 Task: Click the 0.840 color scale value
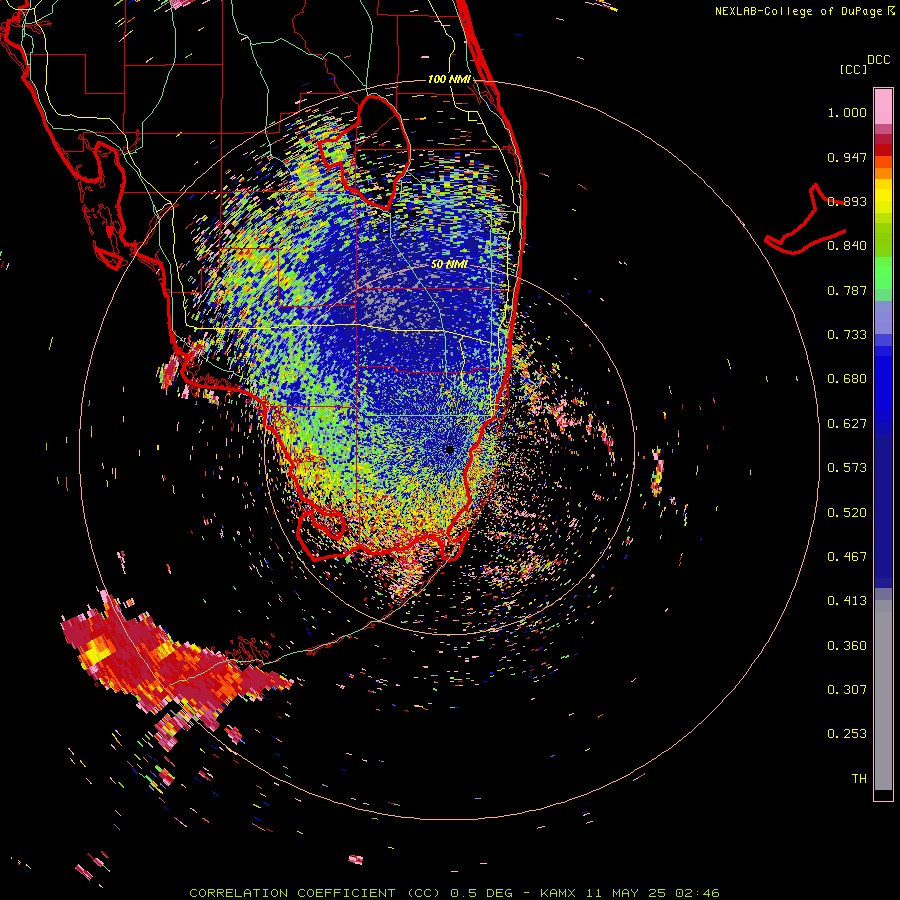tap(847, 246)
